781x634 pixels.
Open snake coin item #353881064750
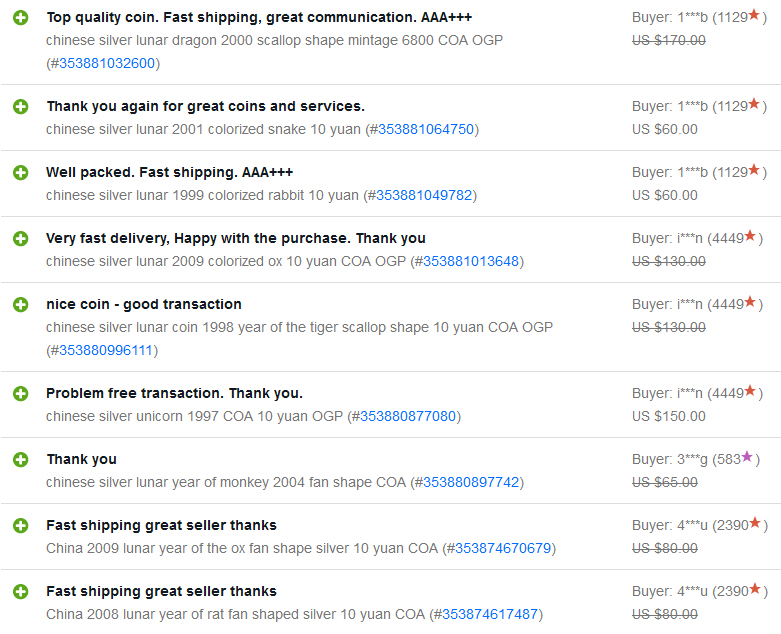426,129
